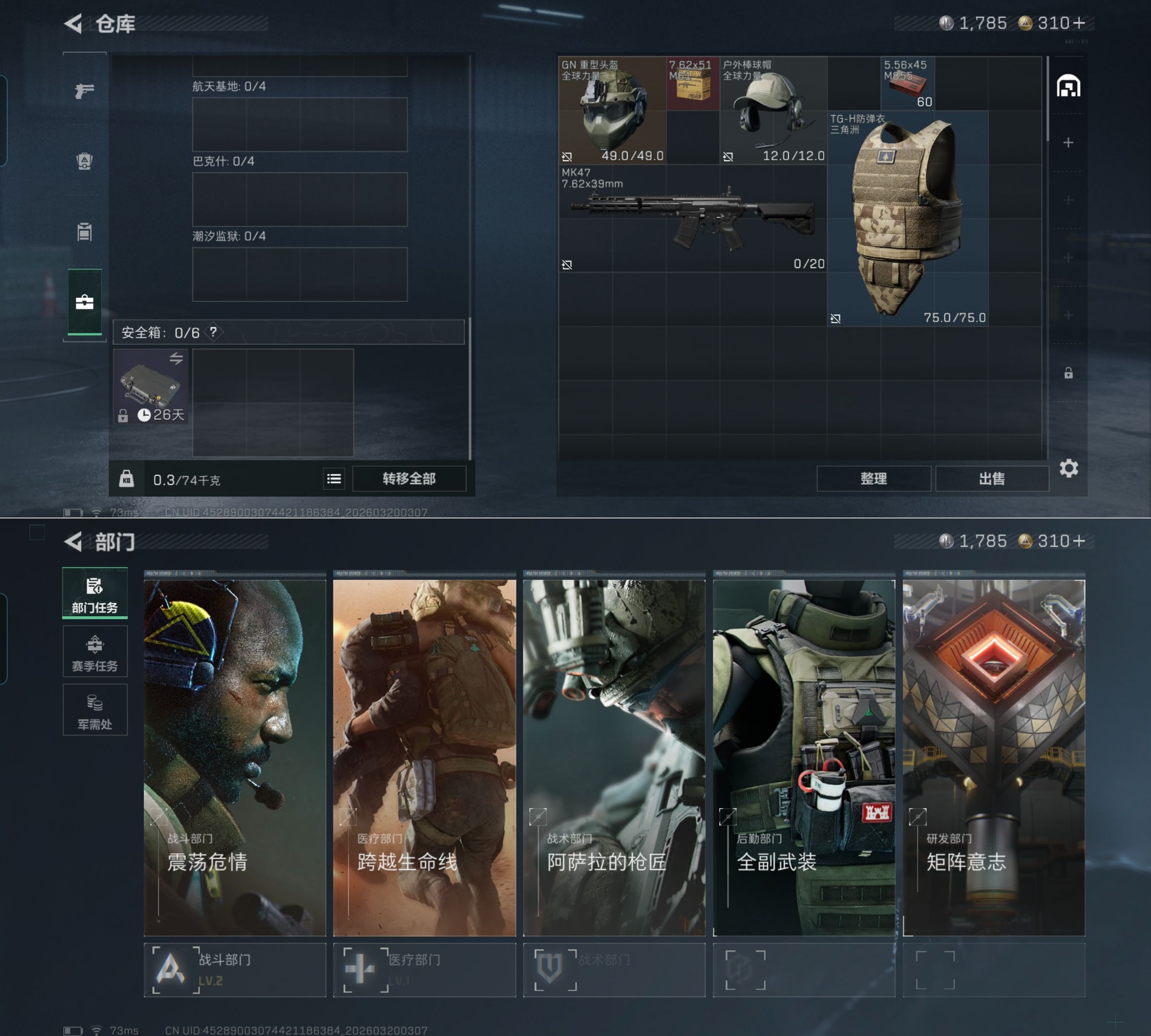Screen dimensions: 1151x1036
Task: Click the locked stash slot icon
Action: pos(1068,373)
